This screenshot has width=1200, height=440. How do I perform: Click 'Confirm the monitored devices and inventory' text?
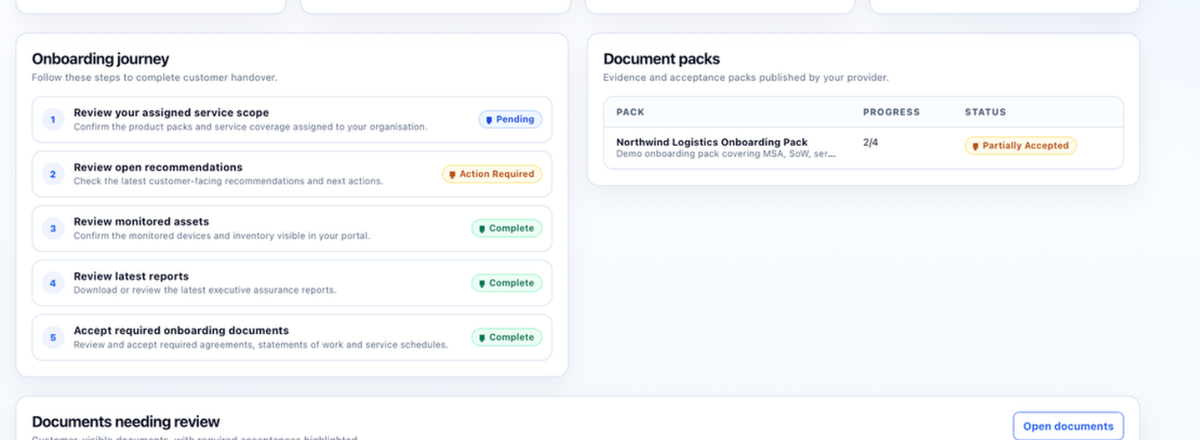[x=222, y=236]
